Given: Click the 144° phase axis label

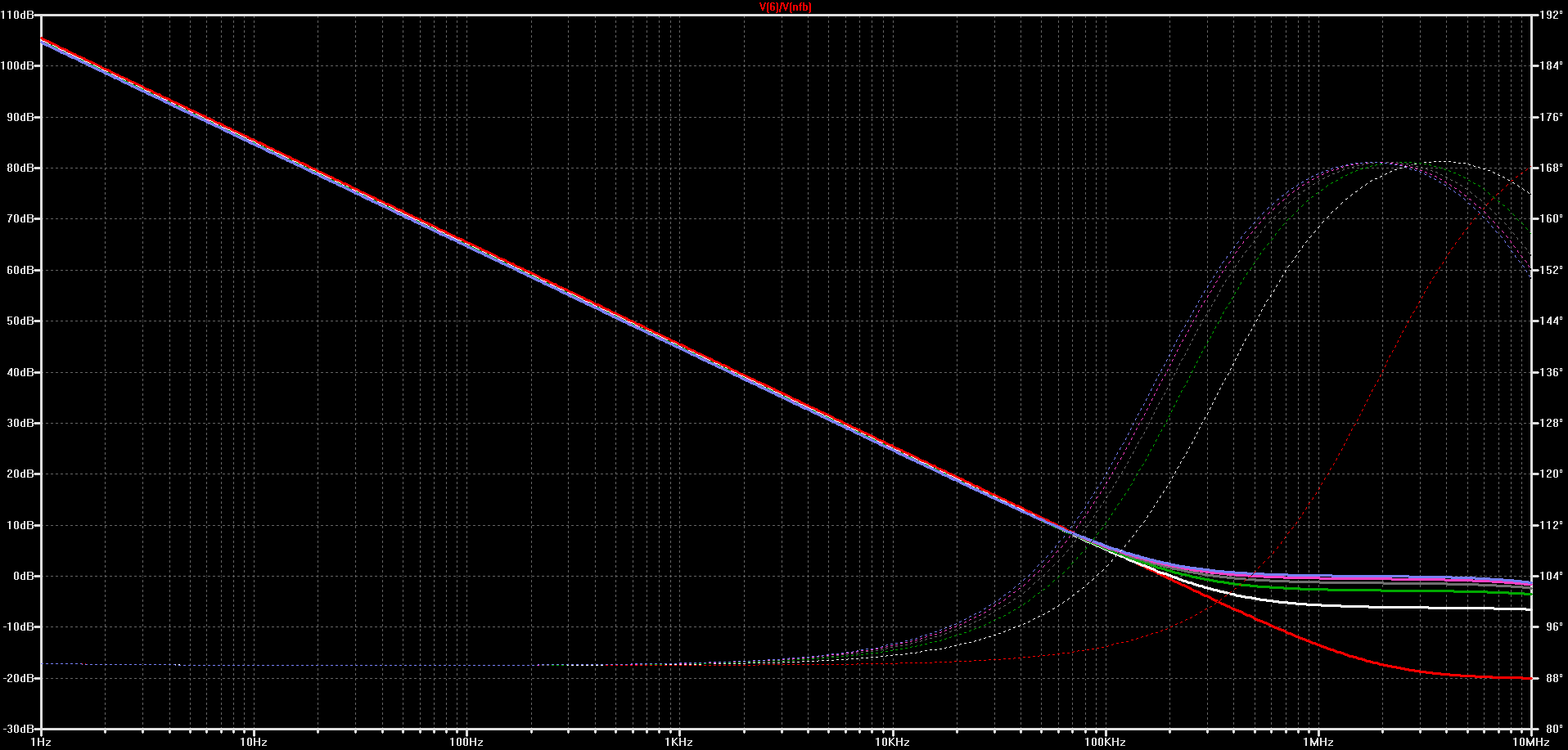Looking at the screenshot, I should click(1551, 321).
